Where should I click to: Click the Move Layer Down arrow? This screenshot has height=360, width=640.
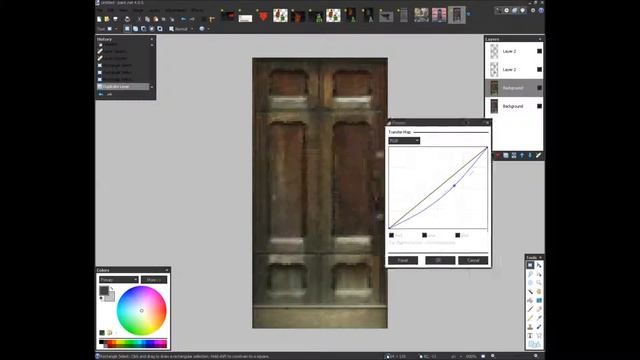pyautogui.click(x=530, y=156)
